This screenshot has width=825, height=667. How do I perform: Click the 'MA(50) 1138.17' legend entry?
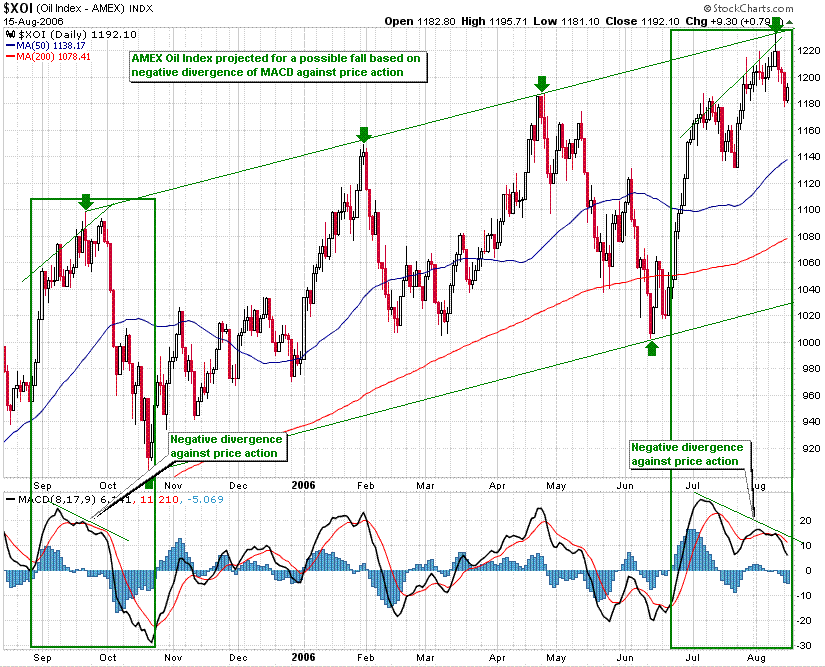click(51, 46)
